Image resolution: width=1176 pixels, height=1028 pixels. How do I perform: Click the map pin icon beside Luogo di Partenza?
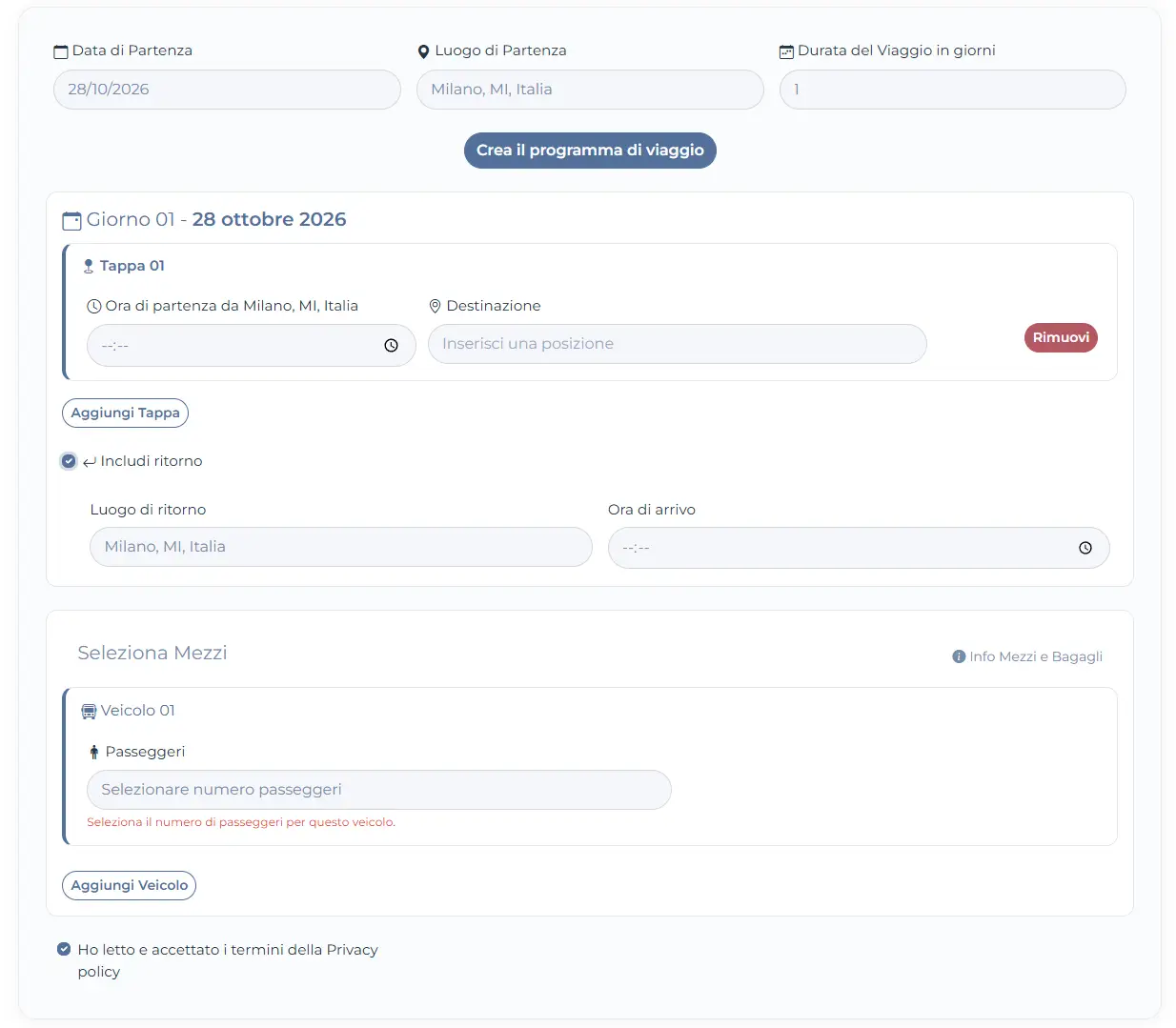coord(424,51)
